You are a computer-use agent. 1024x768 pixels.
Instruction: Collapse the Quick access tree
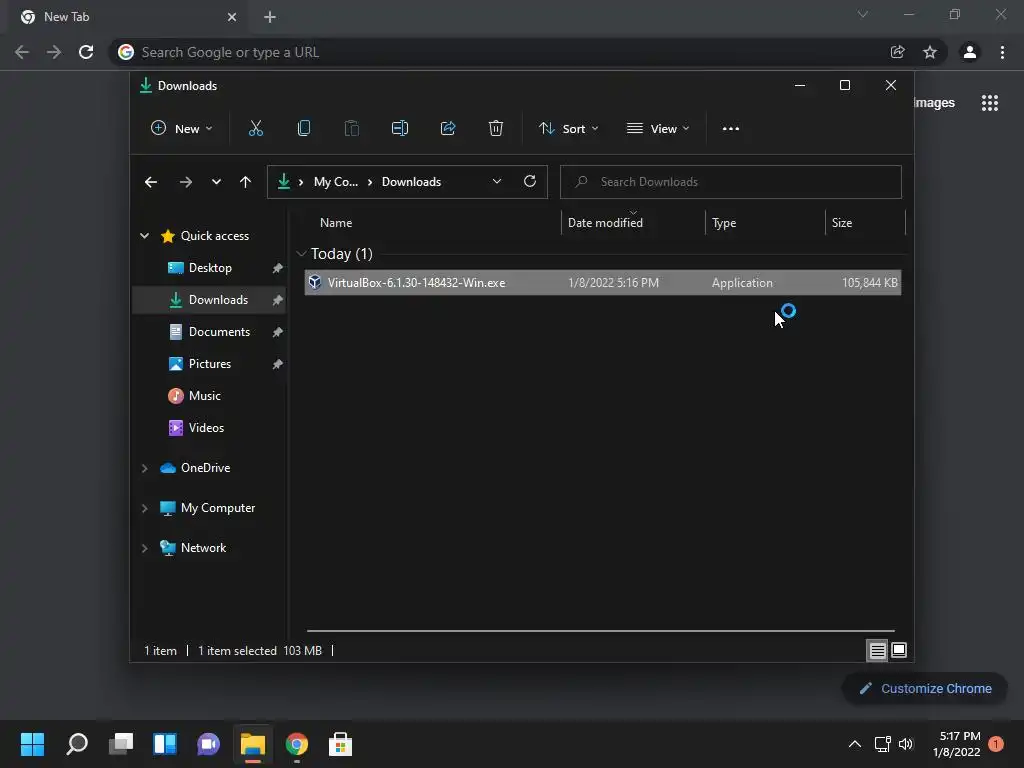coord(144,236)
